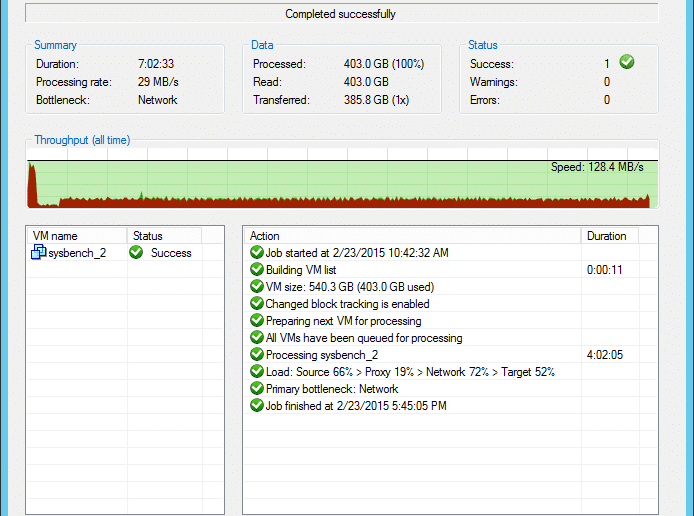This screenshot has height=516, width=694.
Task: Click the Completed successfully progress bar
Action: click(342, 14)
